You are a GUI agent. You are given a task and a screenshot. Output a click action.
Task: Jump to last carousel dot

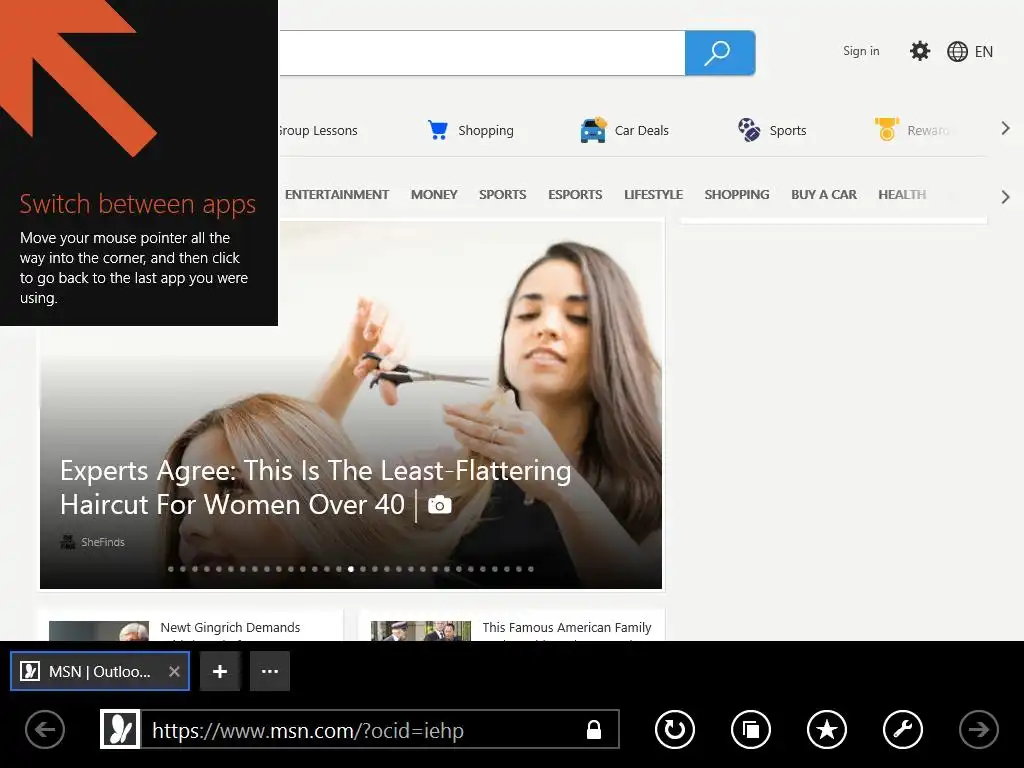531,569
